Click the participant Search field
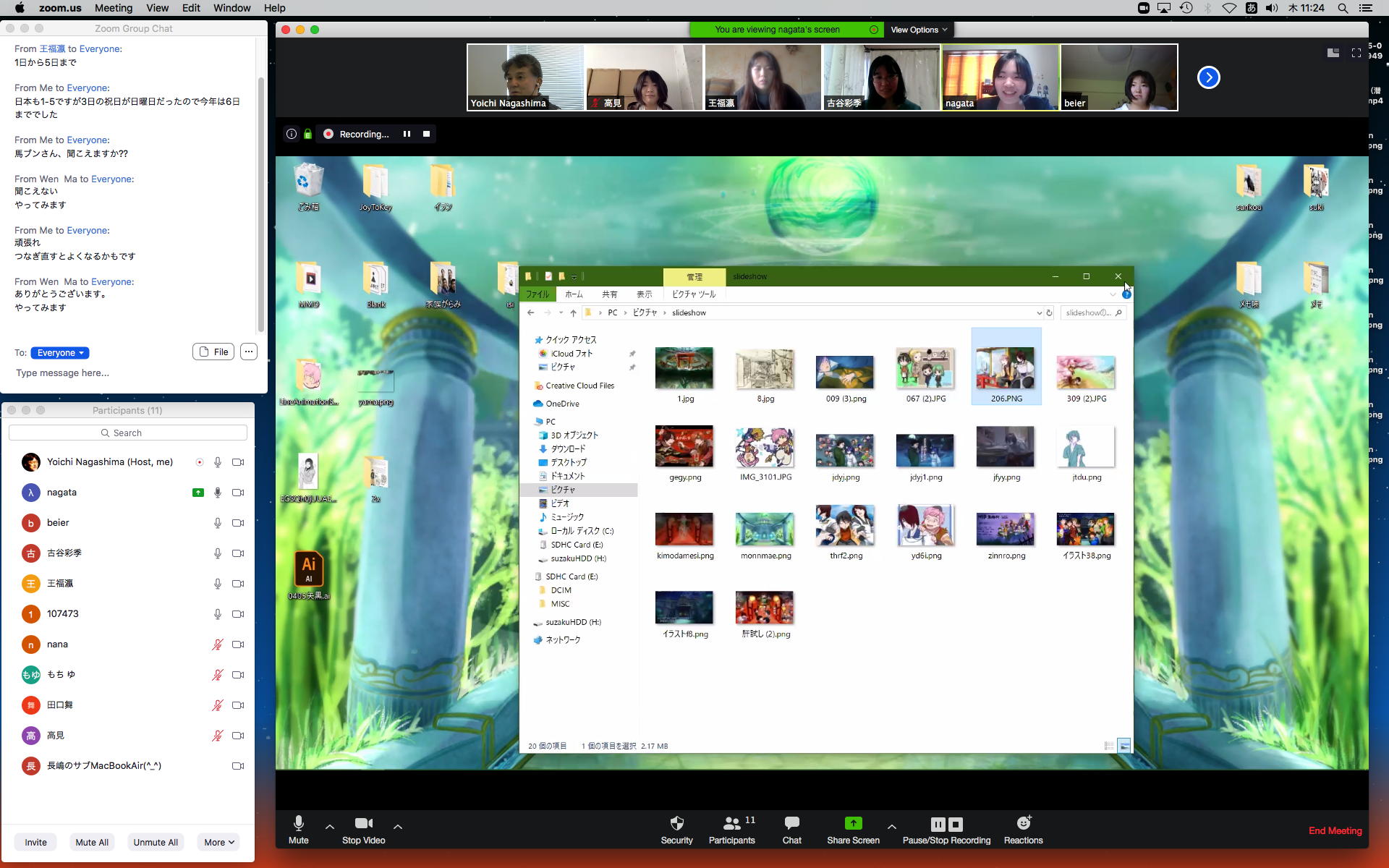The width and height of the screenshot is (1389, 868). tap(128, 433)
